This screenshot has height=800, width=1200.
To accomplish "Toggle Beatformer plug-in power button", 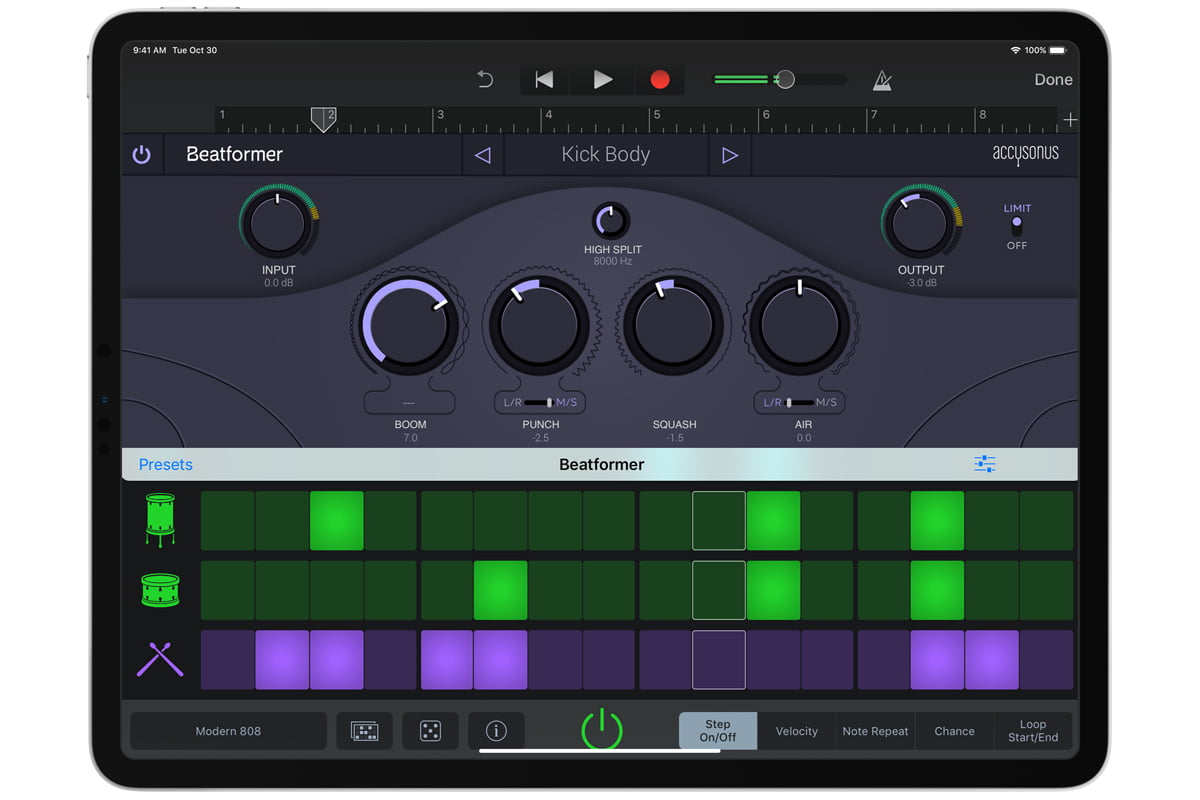I will (141, 155).
